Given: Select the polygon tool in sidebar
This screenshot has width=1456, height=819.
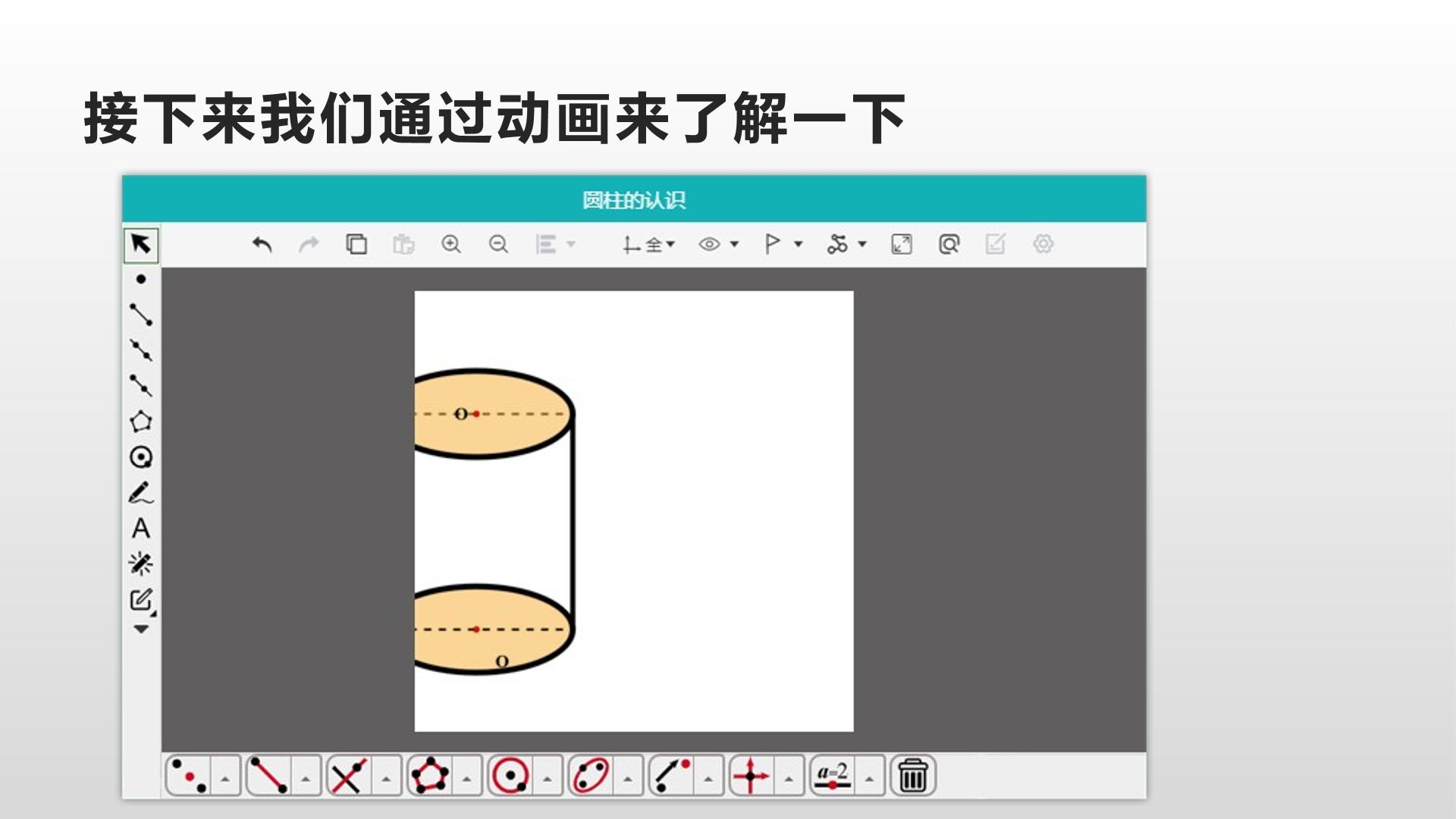Looking at the screenshot, I should coord(141,421).
